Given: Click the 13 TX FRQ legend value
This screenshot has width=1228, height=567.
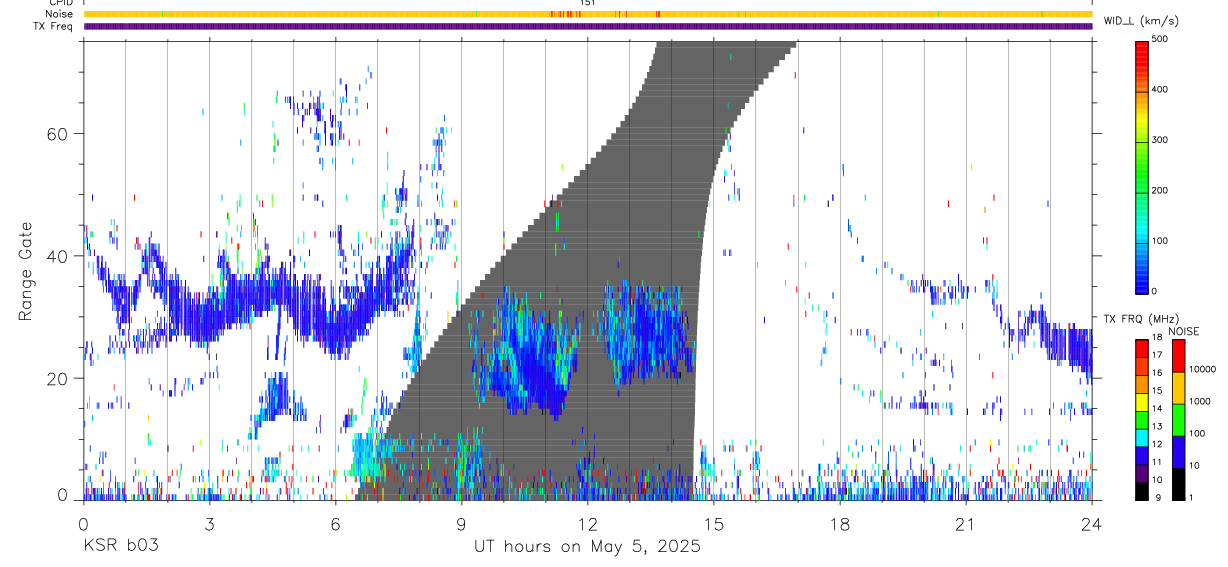Looking at the screenshot, I should pos(1157,426).
